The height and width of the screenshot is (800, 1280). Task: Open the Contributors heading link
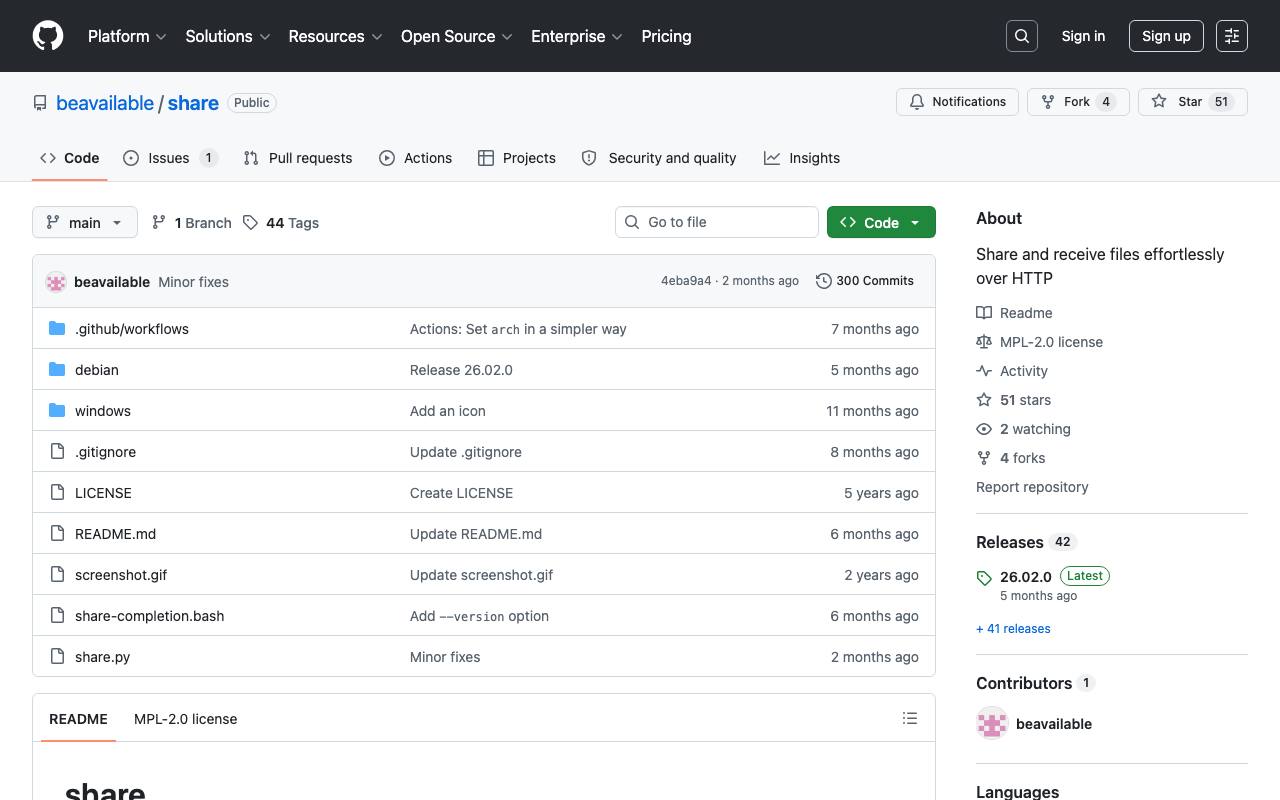pyautogui.click(x=1036, y=683)
